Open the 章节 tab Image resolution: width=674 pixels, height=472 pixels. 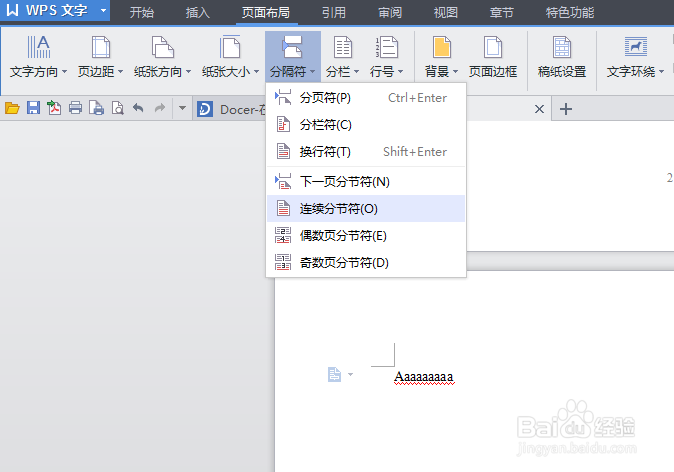point(502,12)
